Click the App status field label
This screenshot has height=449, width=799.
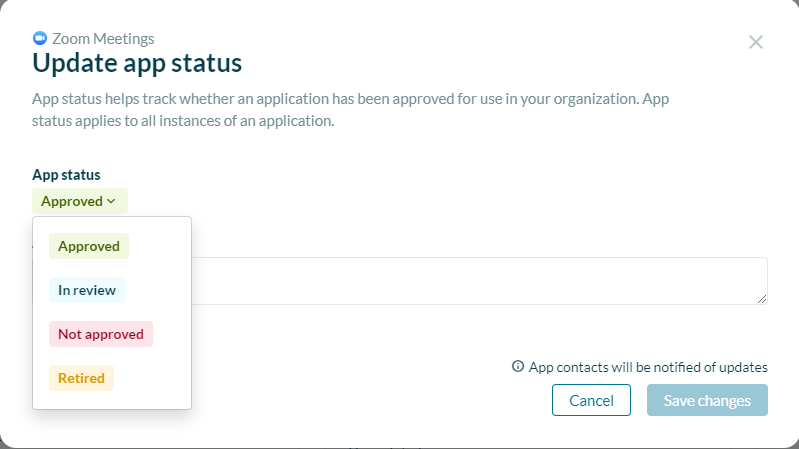coord(66,175)
